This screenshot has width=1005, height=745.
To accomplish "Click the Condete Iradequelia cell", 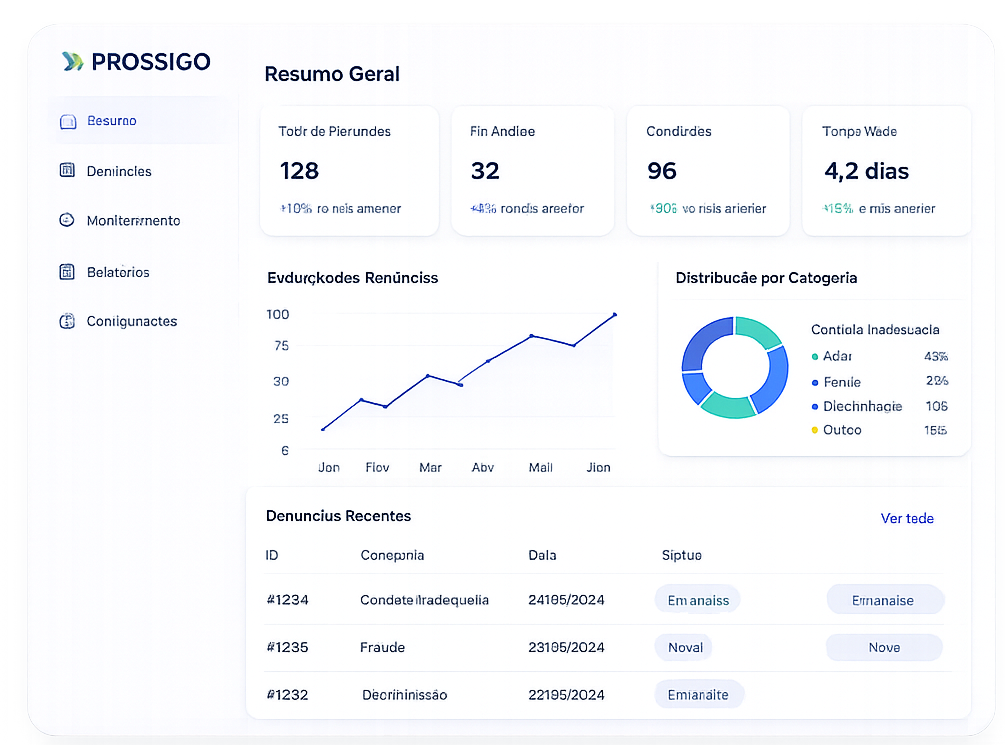I will 424,600.
